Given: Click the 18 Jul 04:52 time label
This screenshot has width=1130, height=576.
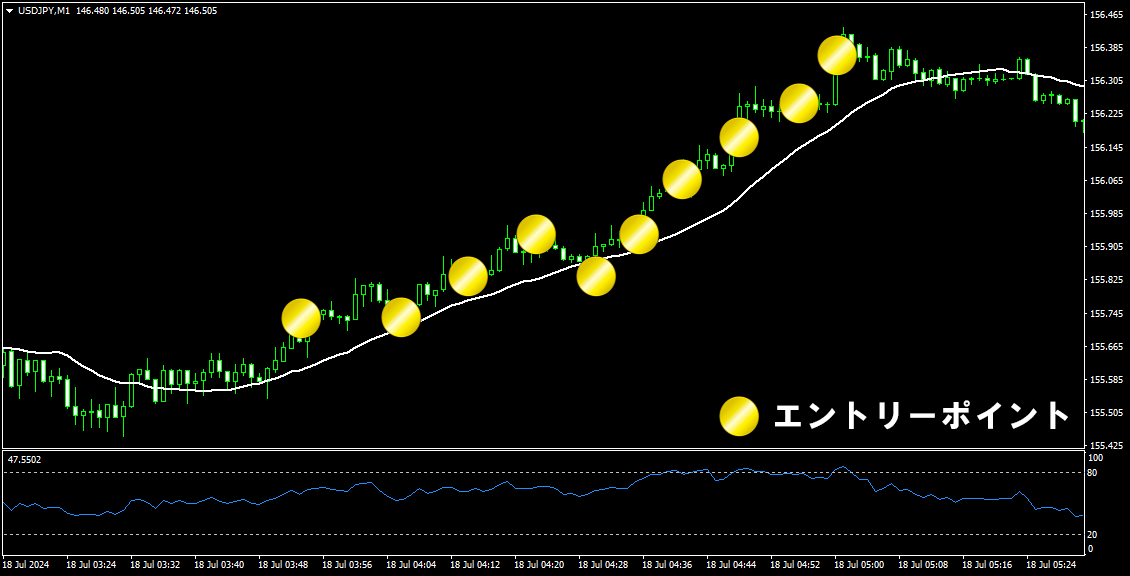Looking at the screenshot, I should 796,564.
